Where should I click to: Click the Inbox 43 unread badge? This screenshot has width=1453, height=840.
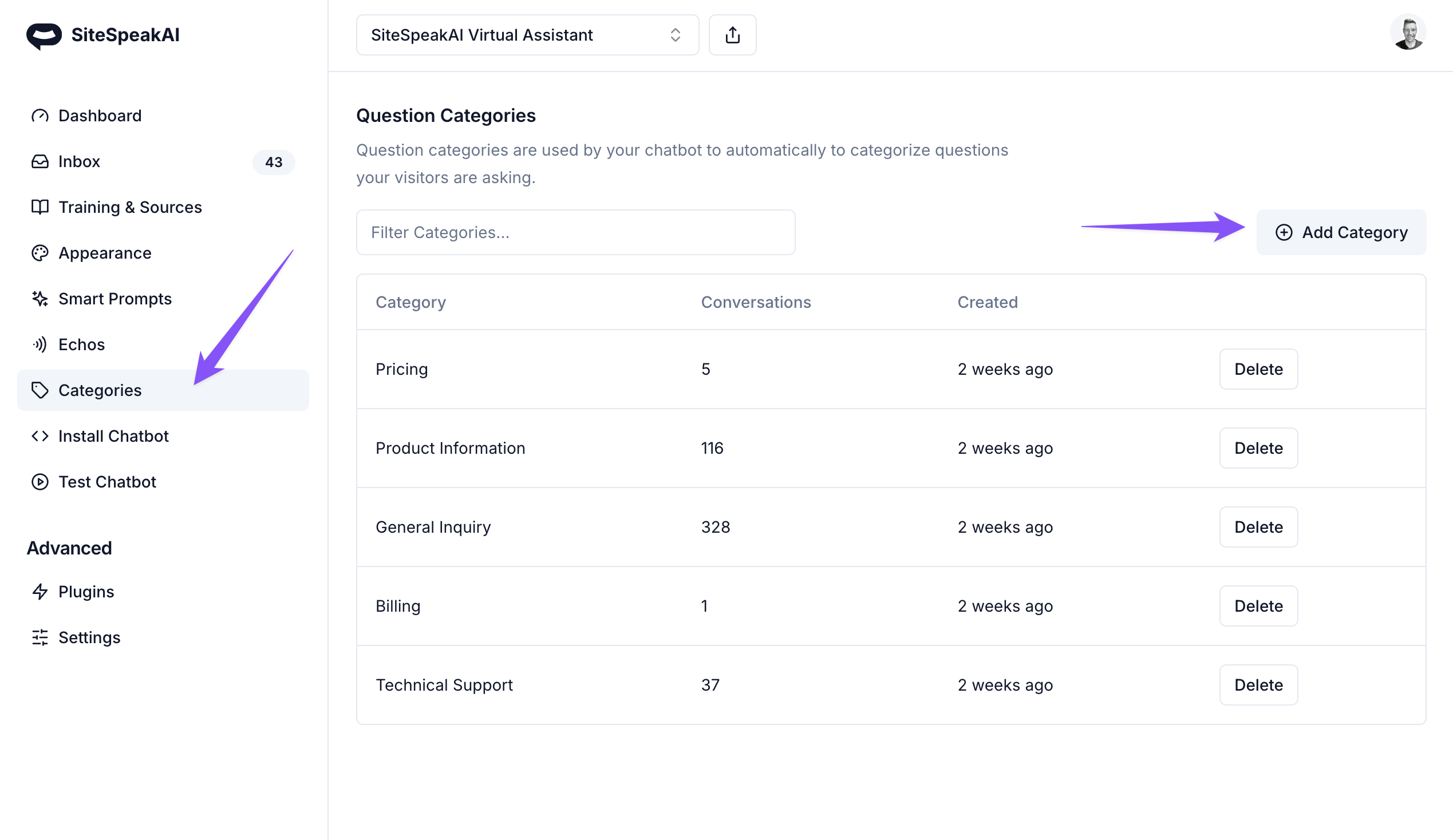point(273,163)
